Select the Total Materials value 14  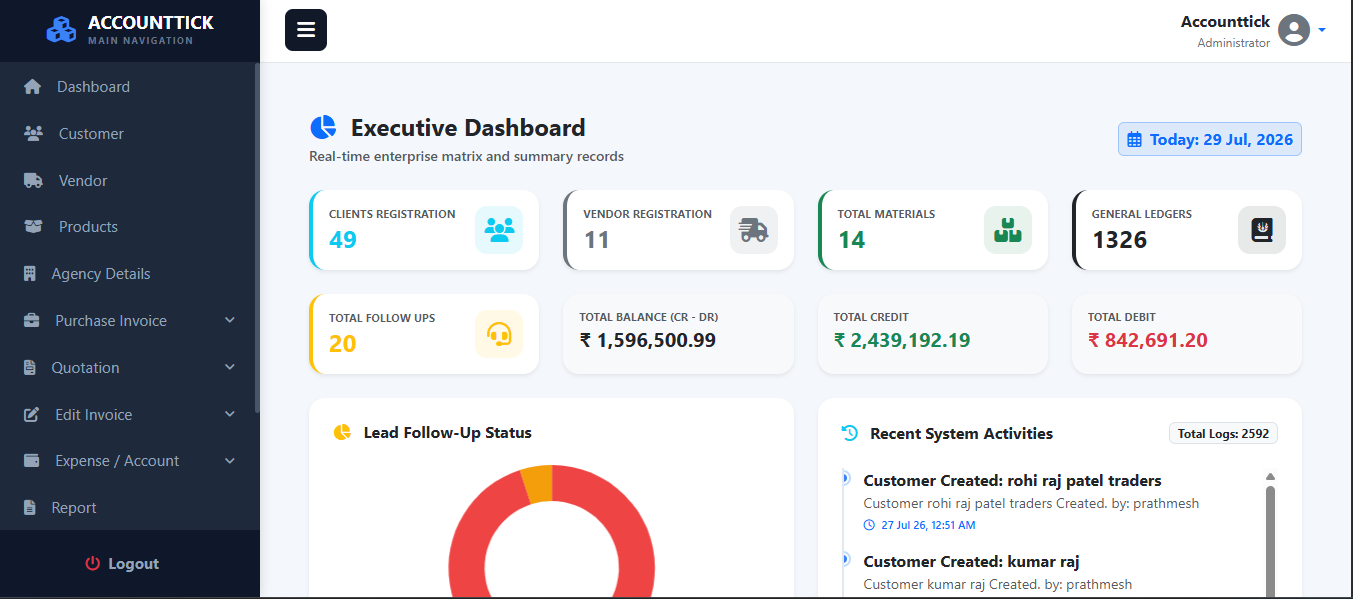[852, 240]
